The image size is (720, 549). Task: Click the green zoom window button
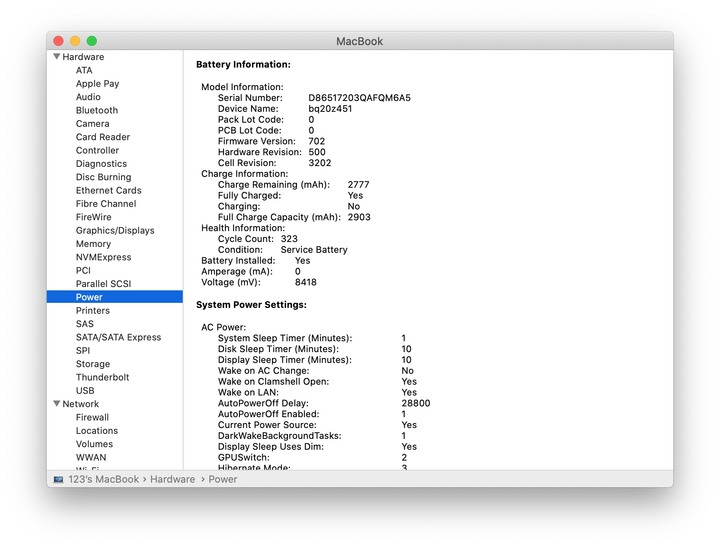coord(92,41)
